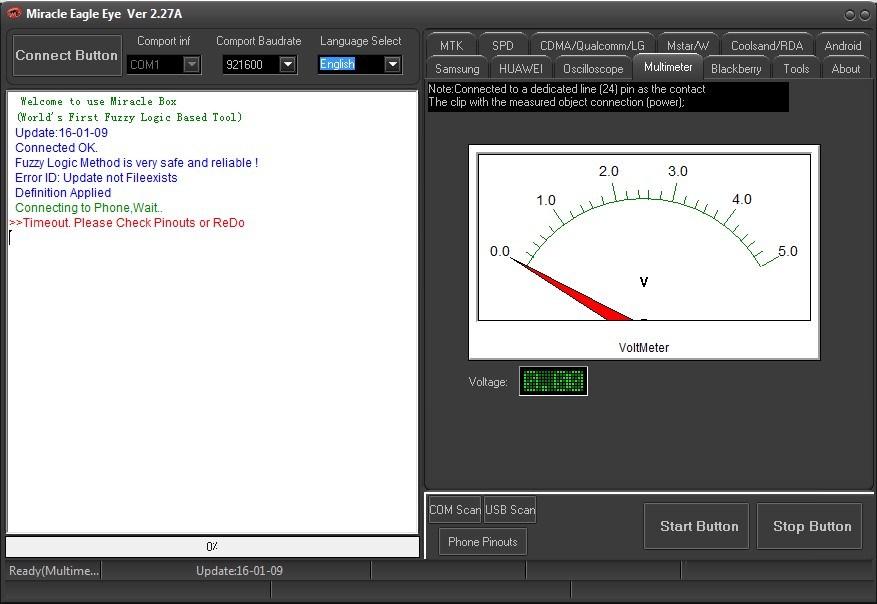Switch to the Coolsand/RDA tab
877x604 pixels.
[x=767, y=46]
